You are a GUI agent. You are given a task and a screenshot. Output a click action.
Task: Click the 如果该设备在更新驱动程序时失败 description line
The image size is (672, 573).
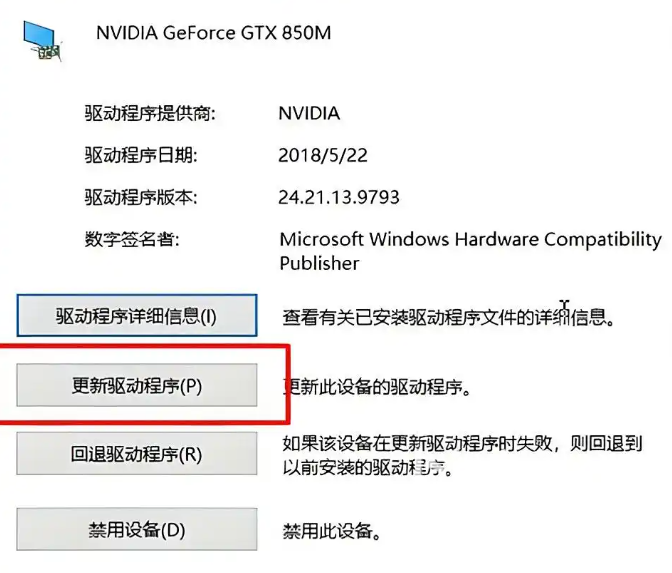click(462, 443)
